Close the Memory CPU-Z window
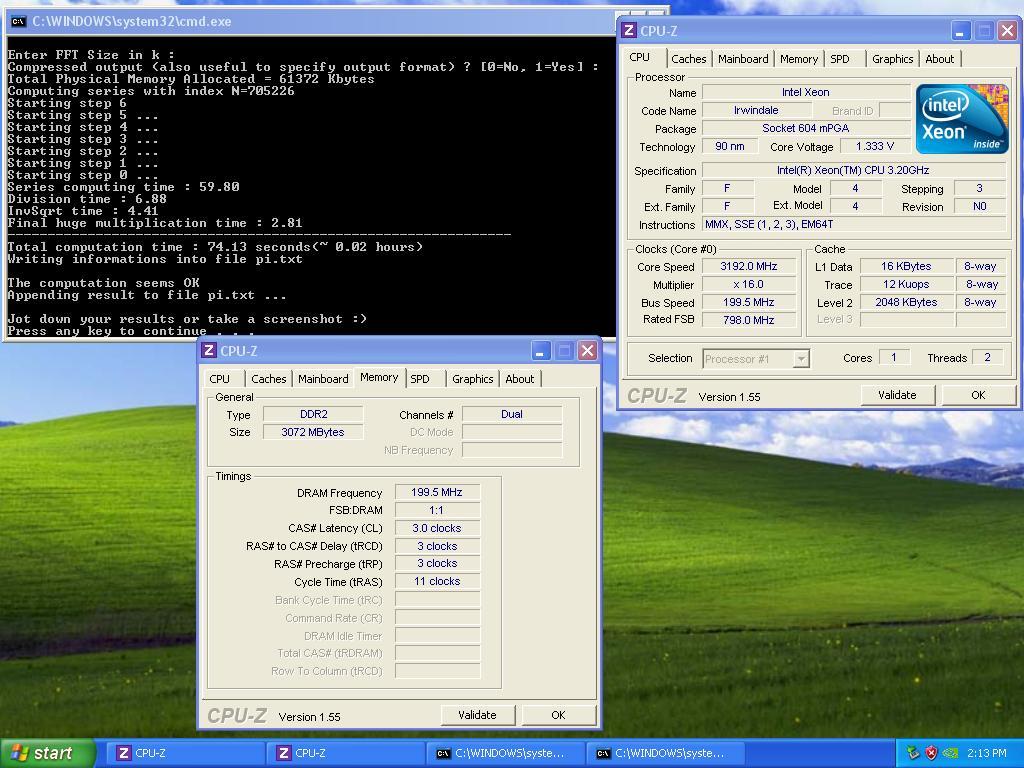This screenshot has height=768, width=1024. [588, 351]
